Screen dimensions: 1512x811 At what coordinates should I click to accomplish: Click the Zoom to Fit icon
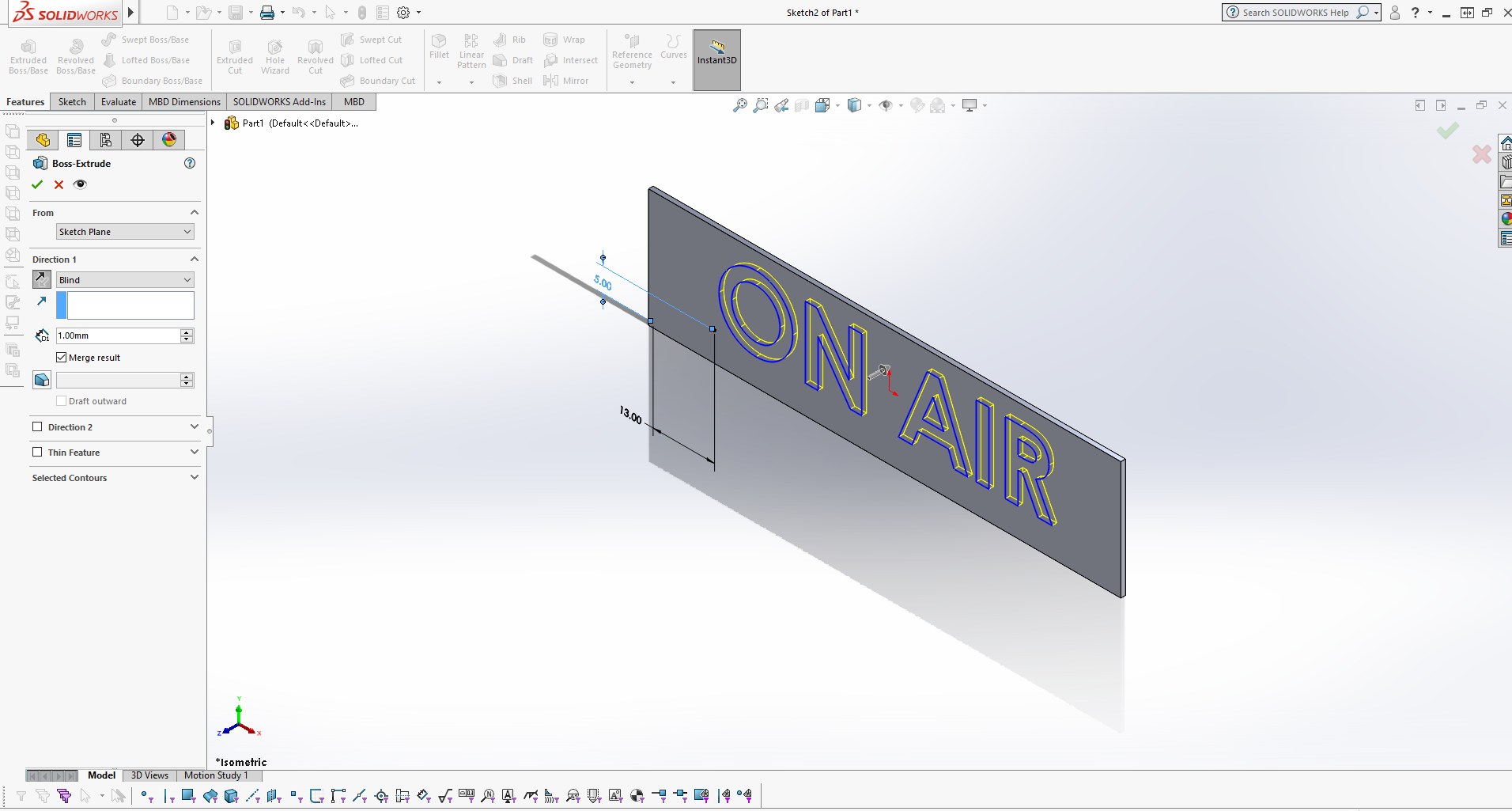pos(739,104)
